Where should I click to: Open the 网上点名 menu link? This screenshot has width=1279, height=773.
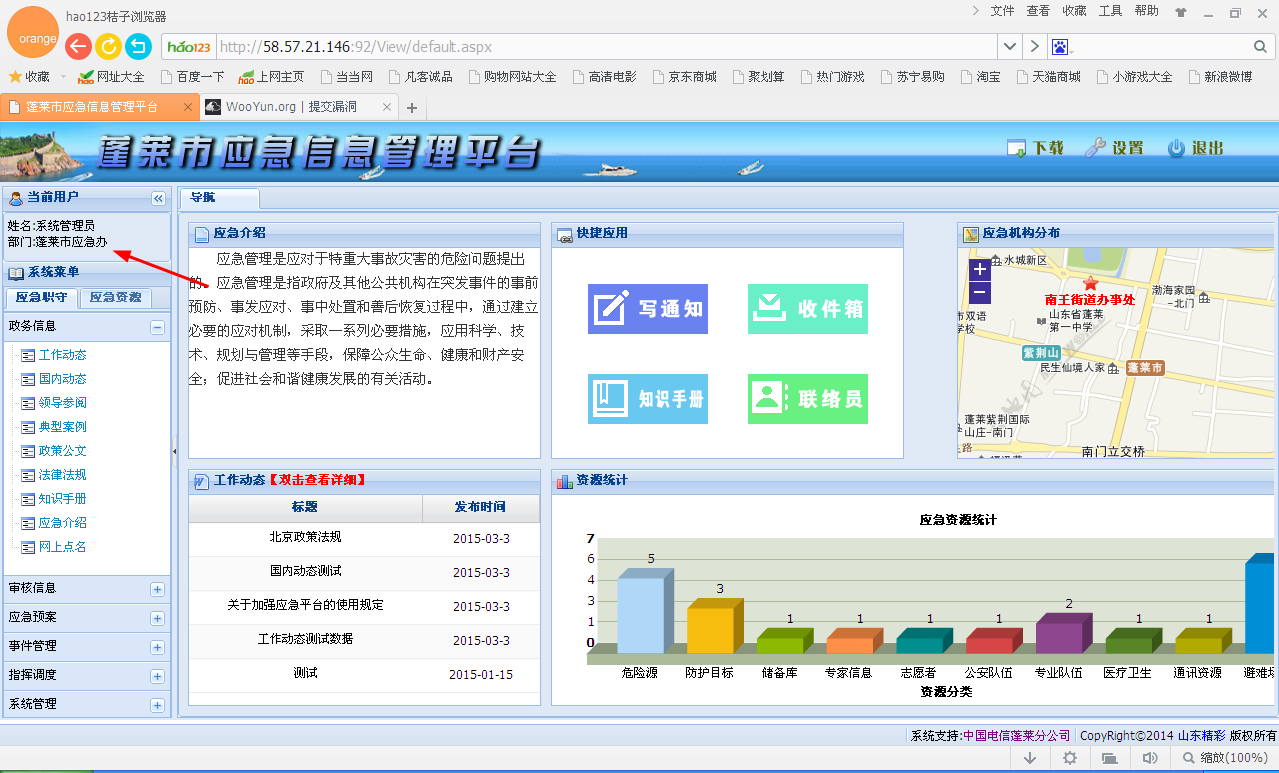click(62, 547)
